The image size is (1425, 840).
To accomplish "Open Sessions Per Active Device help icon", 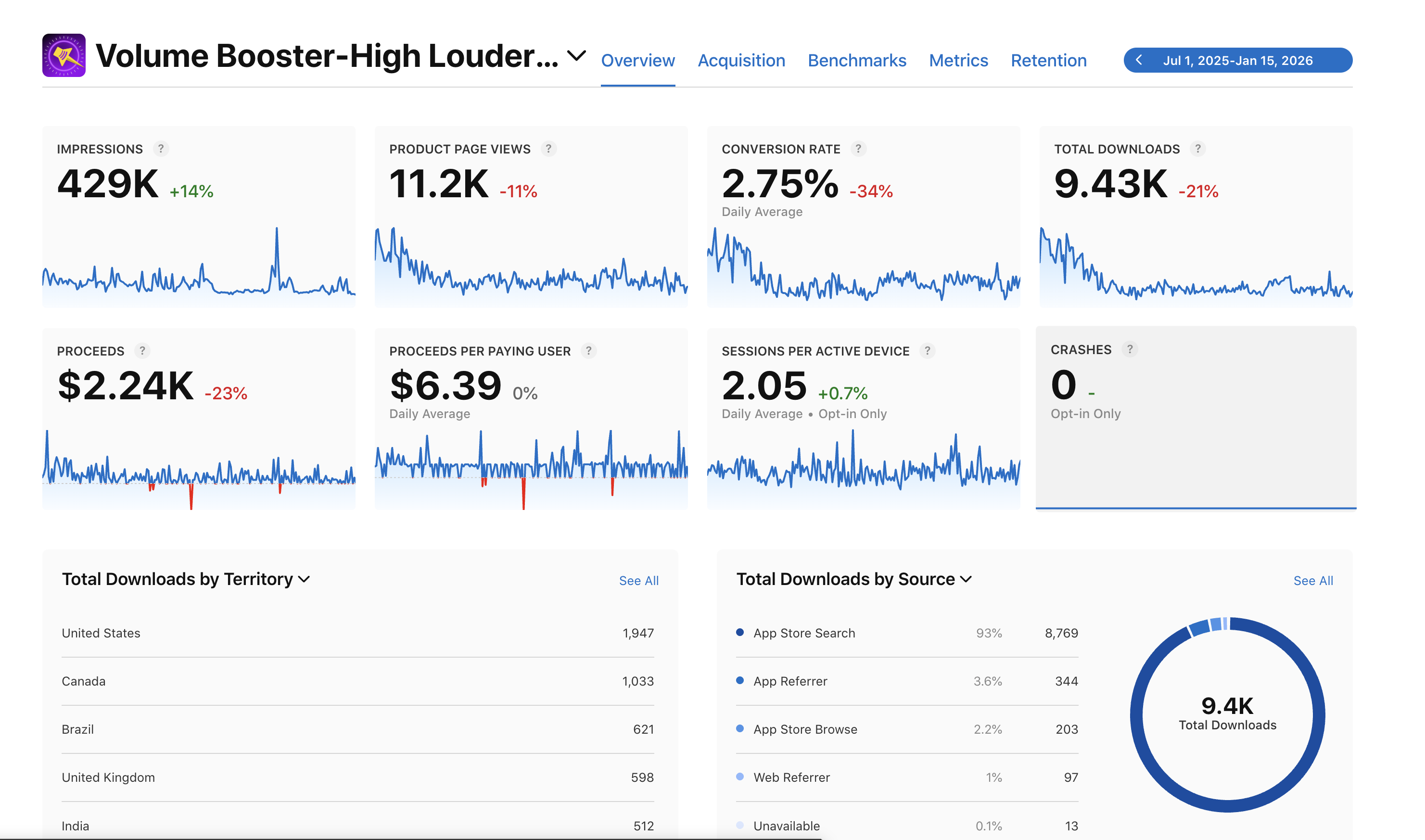I will 927,351.
